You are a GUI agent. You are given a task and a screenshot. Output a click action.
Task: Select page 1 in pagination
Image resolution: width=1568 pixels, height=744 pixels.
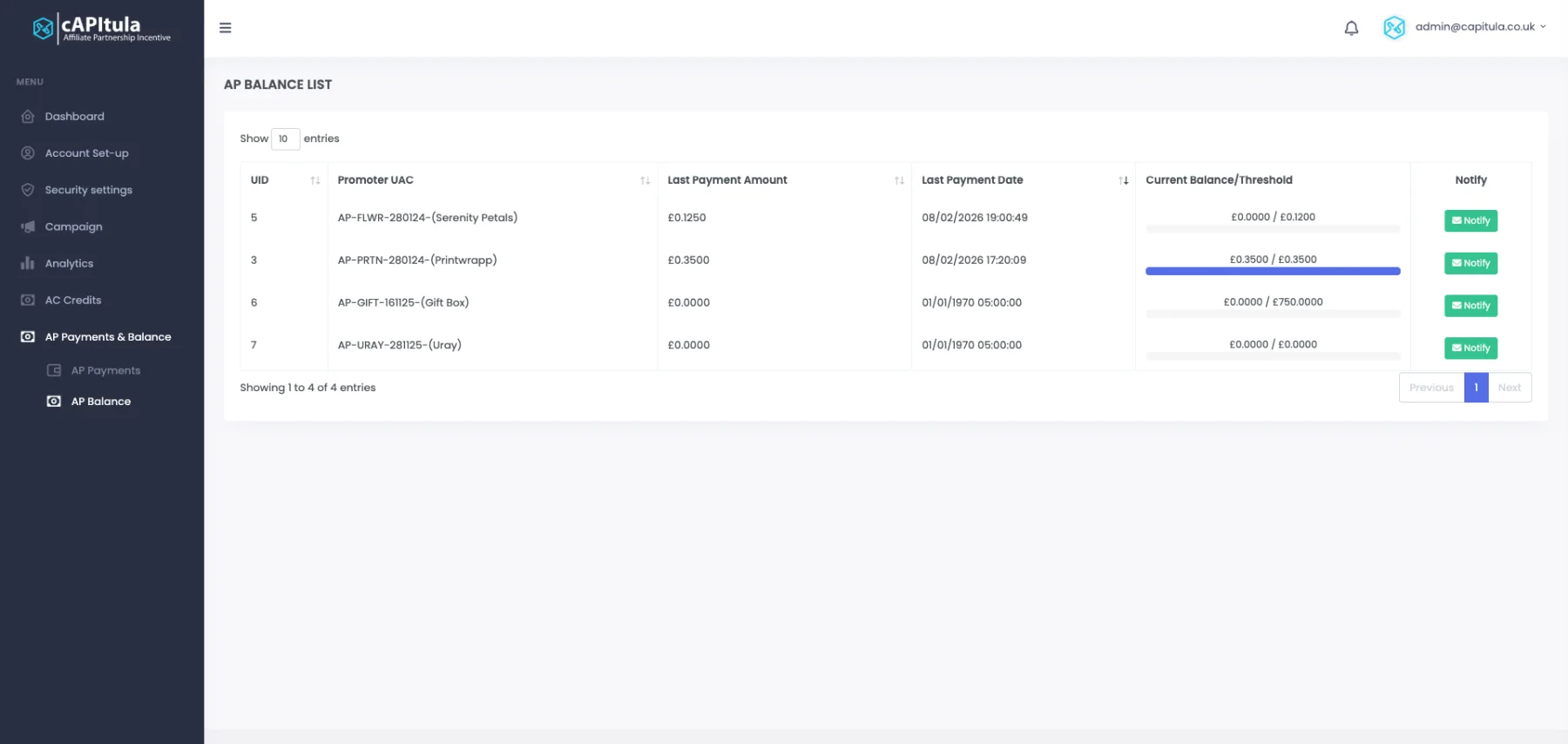1476,388
